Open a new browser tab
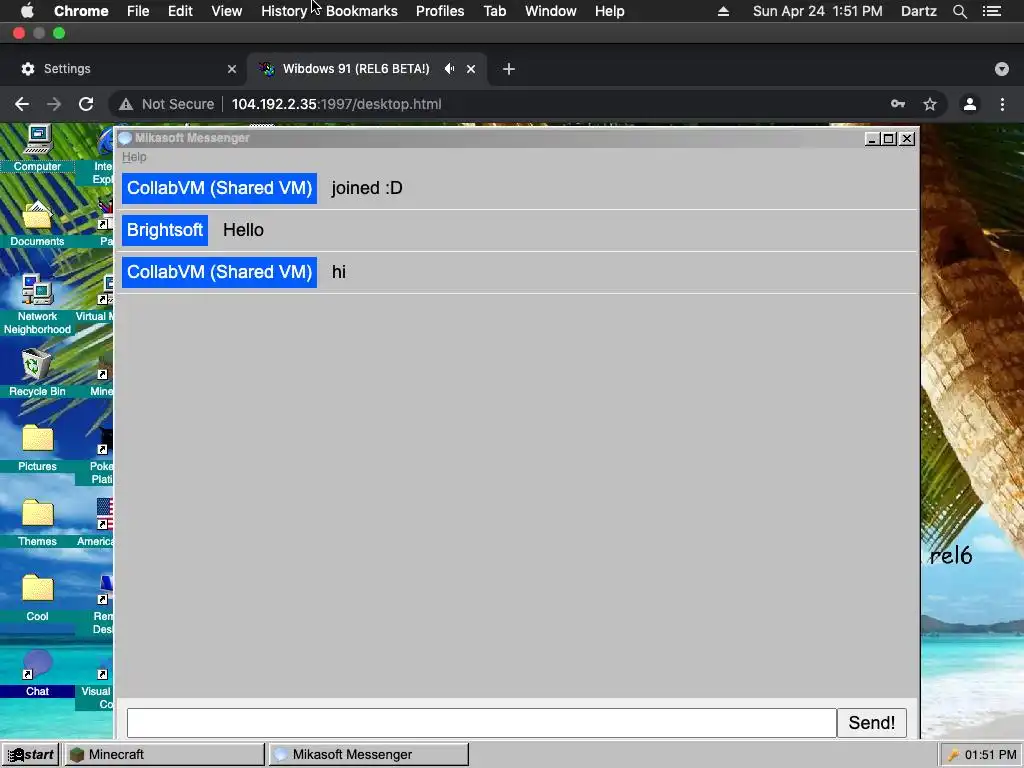 509,69
